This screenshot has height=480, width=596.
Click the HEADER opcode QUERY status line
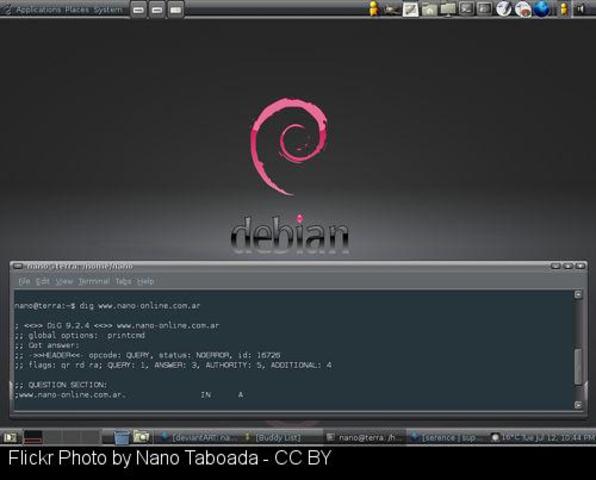[147, 355]
